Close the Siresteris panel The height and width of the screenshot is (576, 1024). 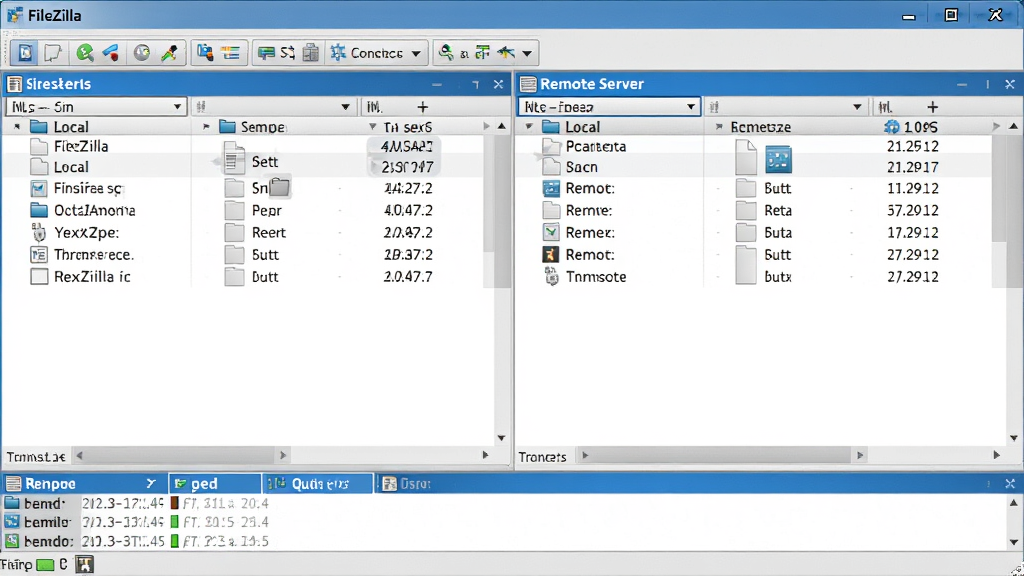(x=498, y=84)
